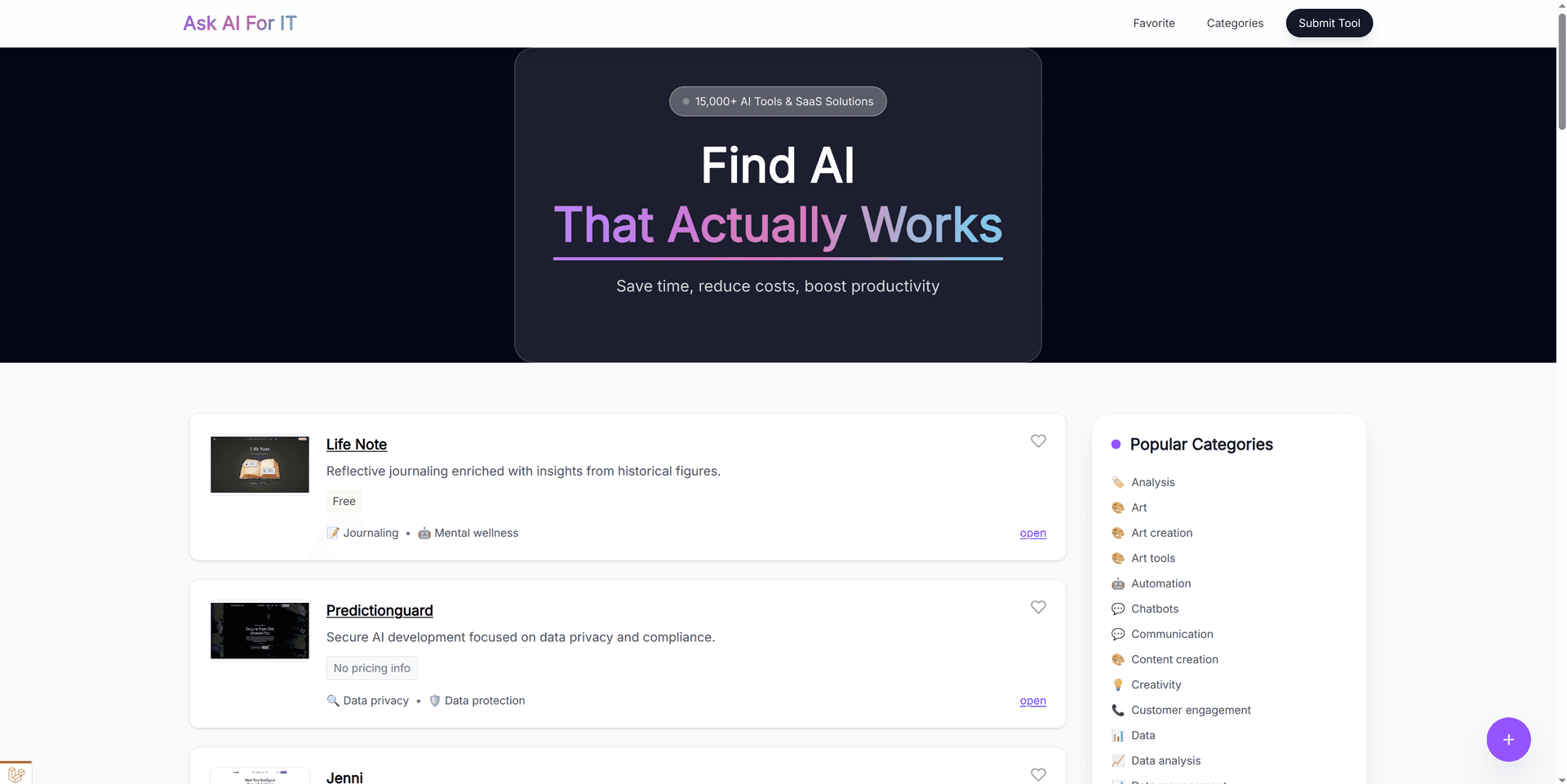Click the shield icon next to Data protection

(x=434, y=700)
